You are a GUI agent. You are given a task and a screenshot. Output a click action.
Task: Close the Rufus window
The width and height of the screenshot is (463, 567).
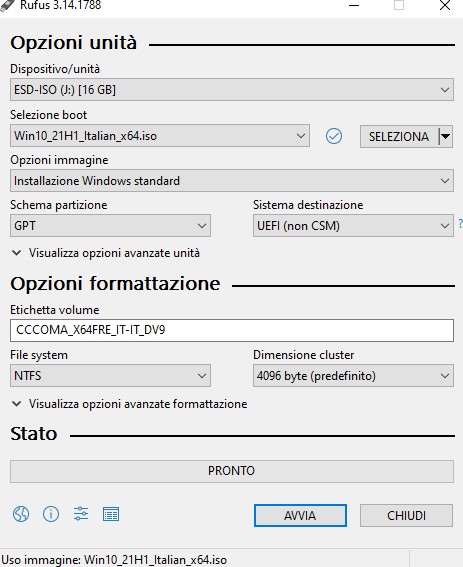click(445, 5)
